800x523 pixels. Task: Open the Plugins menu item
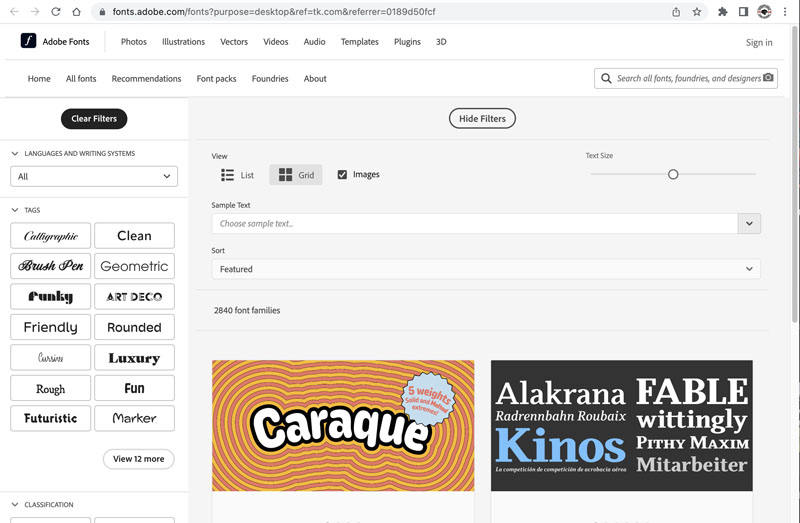[x=407, y=42]
